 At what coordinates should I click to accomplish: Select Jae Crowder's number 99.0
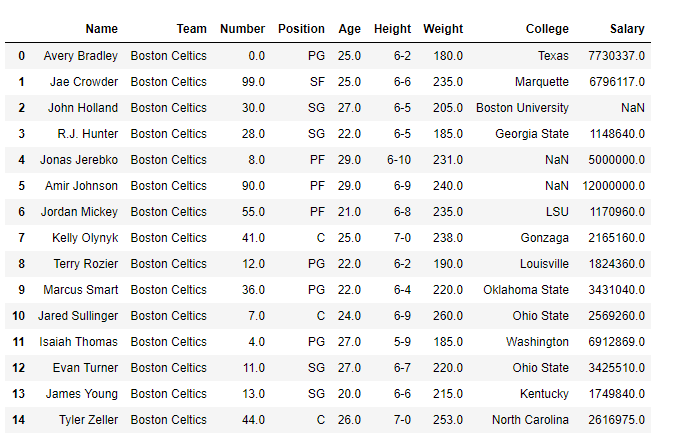[x=254, y=81]
